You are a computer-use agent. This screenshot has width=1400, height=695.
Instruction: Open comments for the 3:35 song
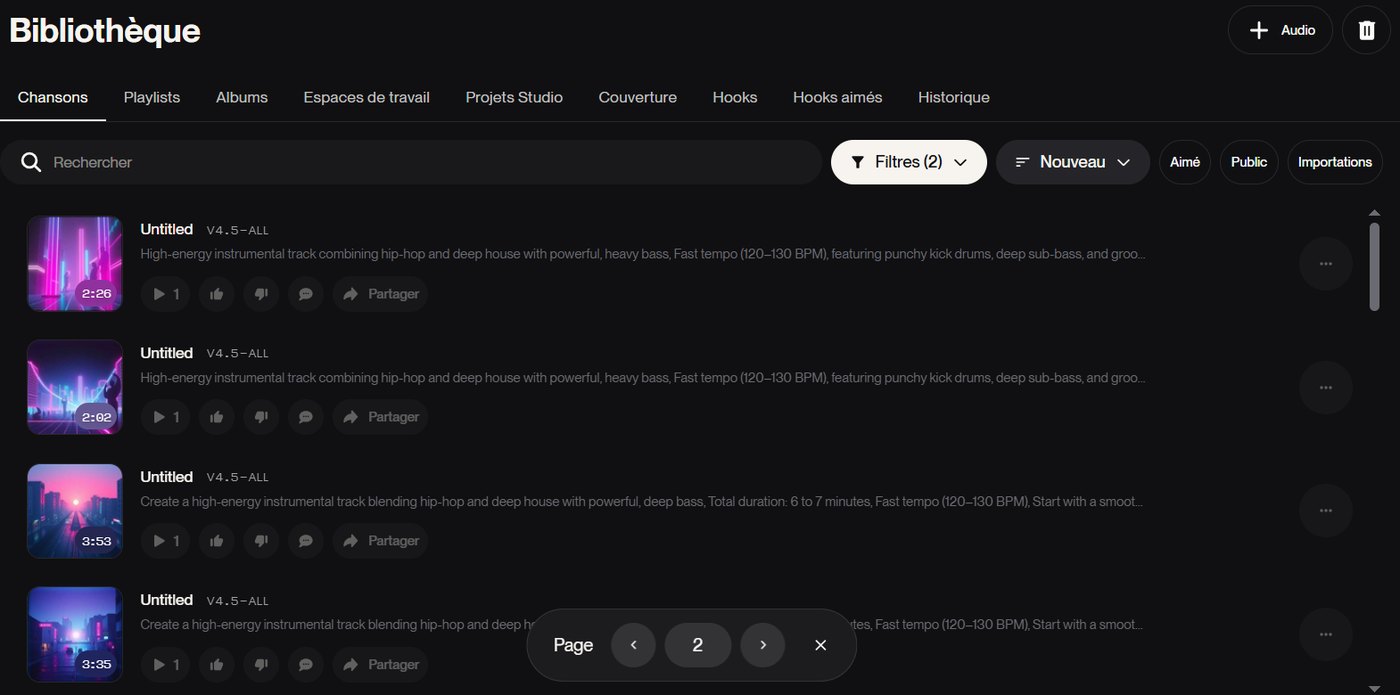[x=306, y=664]
